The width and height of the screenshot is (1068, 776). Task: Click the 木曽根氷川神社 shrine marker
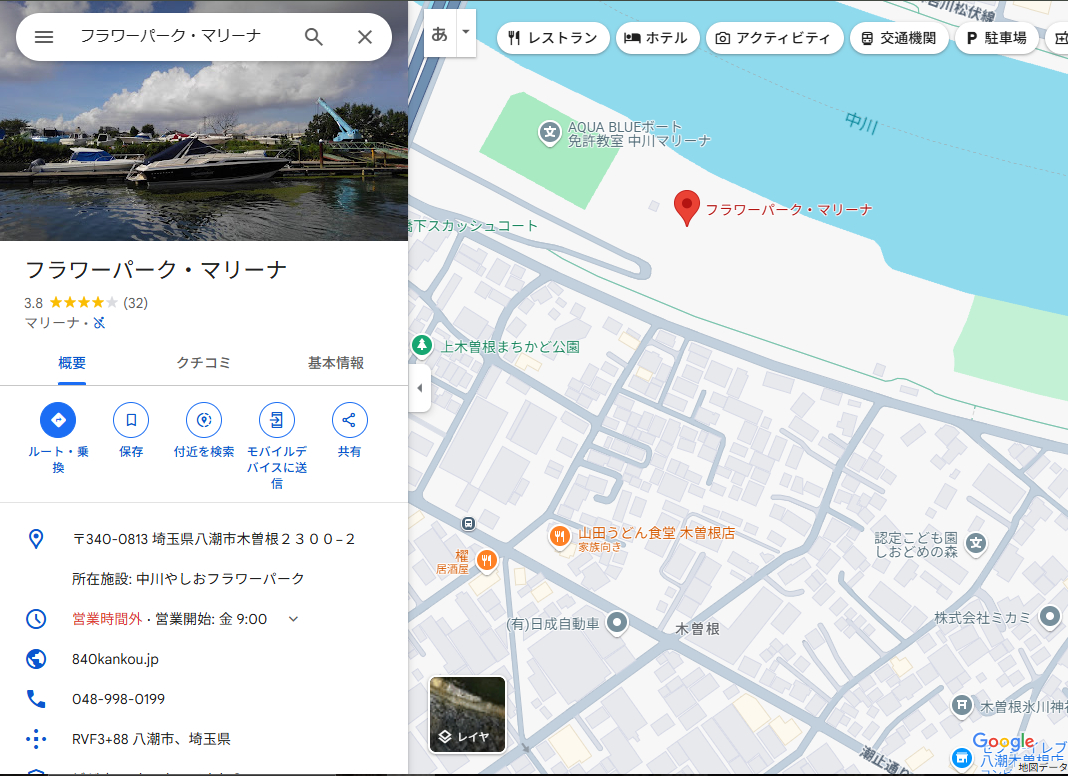[962, 705]
